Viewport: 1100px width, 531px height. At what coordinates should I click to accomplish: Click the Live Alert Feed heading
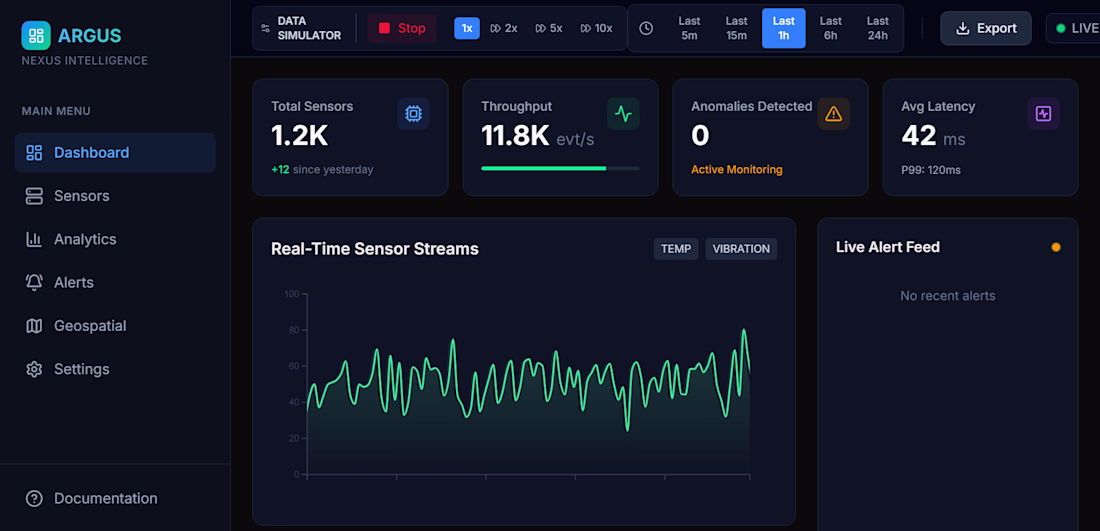click(888, 247)
